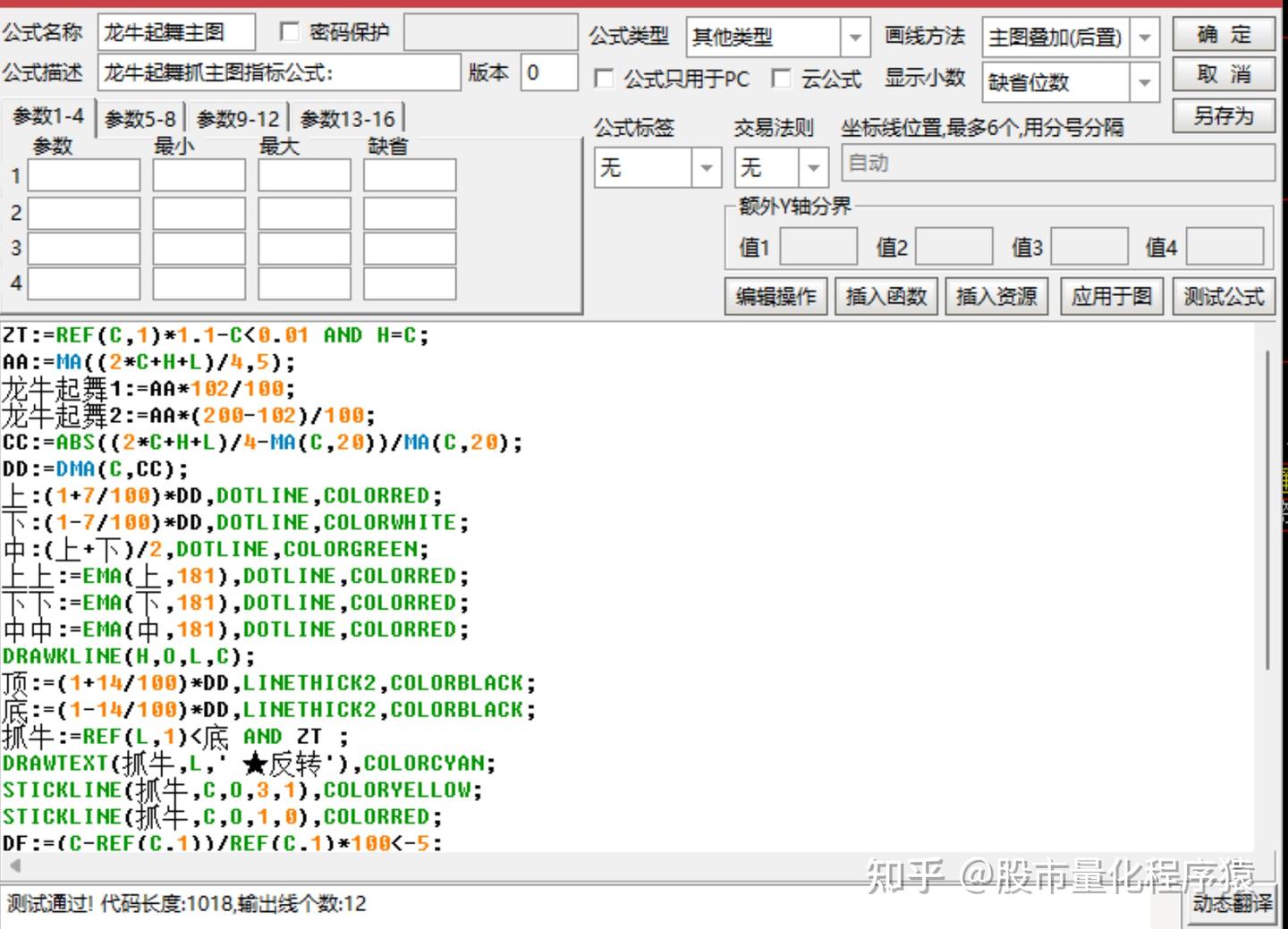1288x929 pixels.
Task: Click the 另存为 button
Action: (1224, 115)
